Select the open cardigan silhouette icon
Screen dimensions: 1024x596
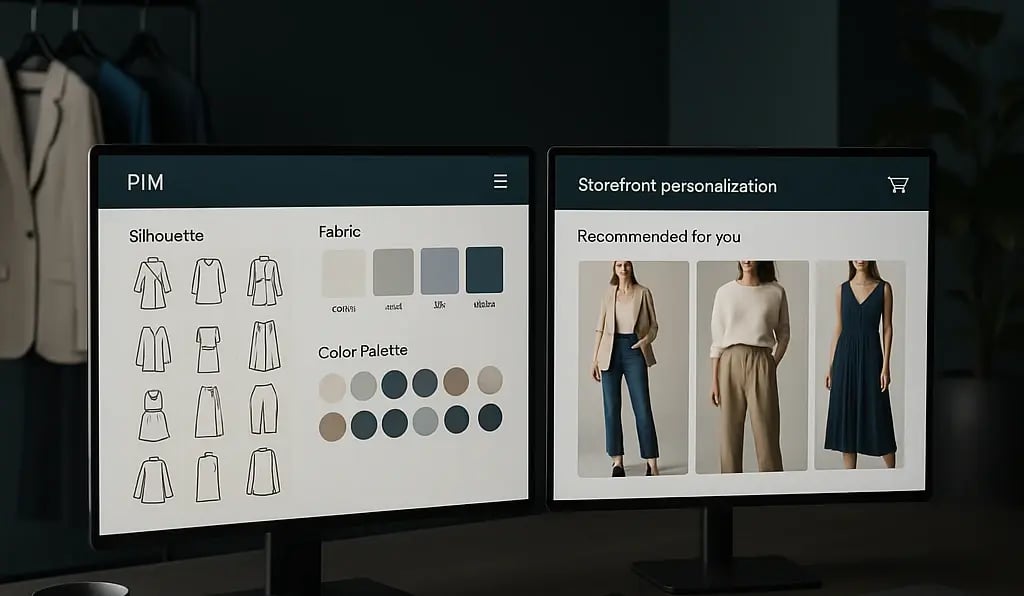click(155, 346)
